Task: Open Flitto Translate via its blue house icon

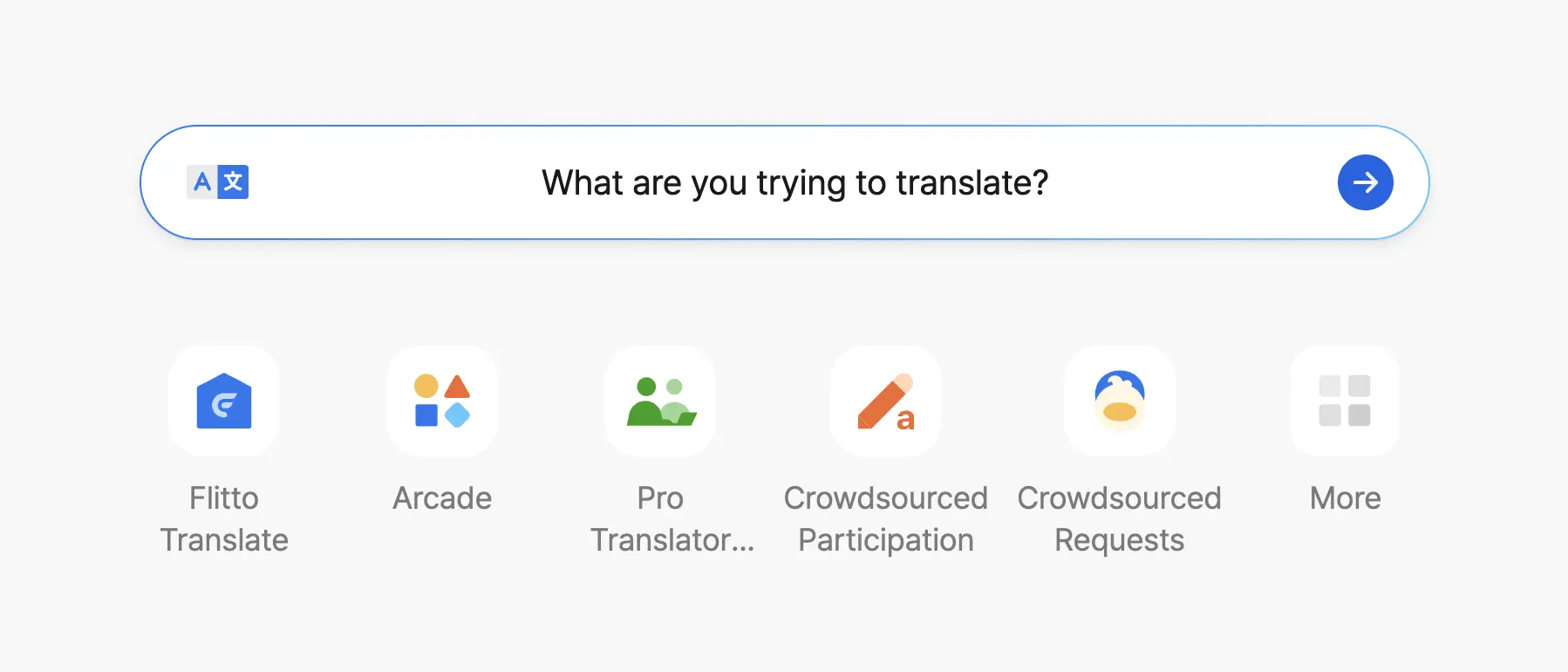Action: point(224,401)
